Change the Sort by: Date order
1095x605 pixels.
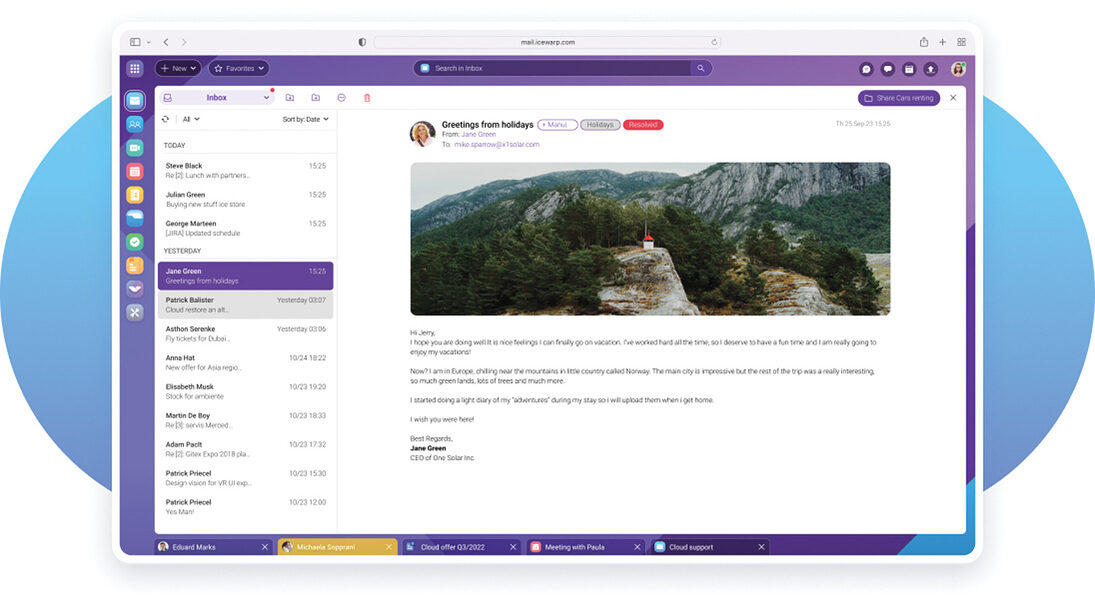[x=305, y=119]
